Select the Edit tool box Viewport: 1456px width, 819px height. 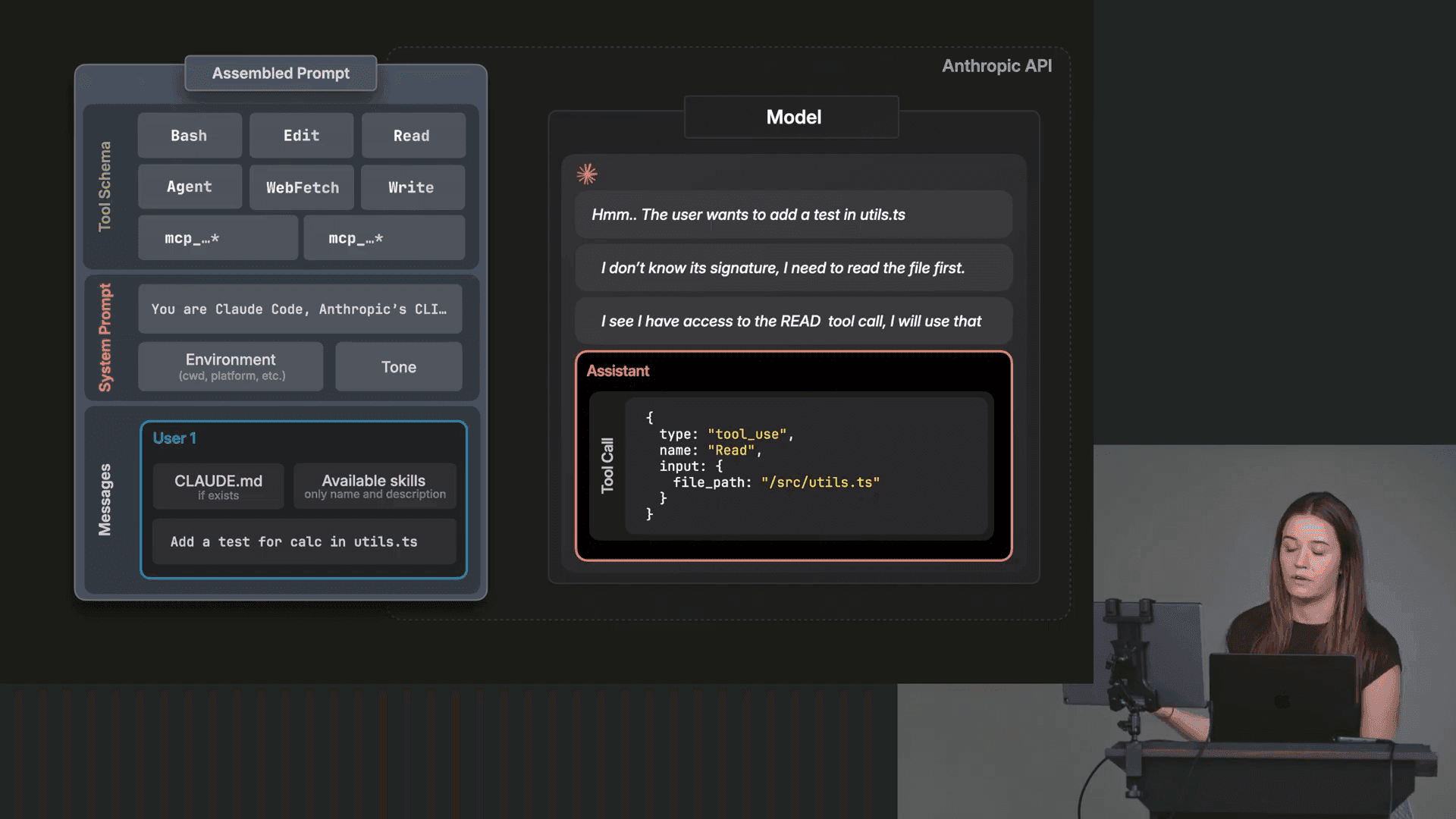click(x=301, y=136)
